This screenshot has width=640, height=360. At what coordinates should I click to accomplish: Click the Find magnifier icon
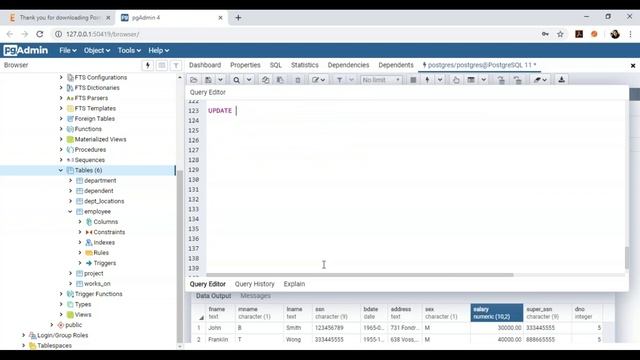point(236,80)
